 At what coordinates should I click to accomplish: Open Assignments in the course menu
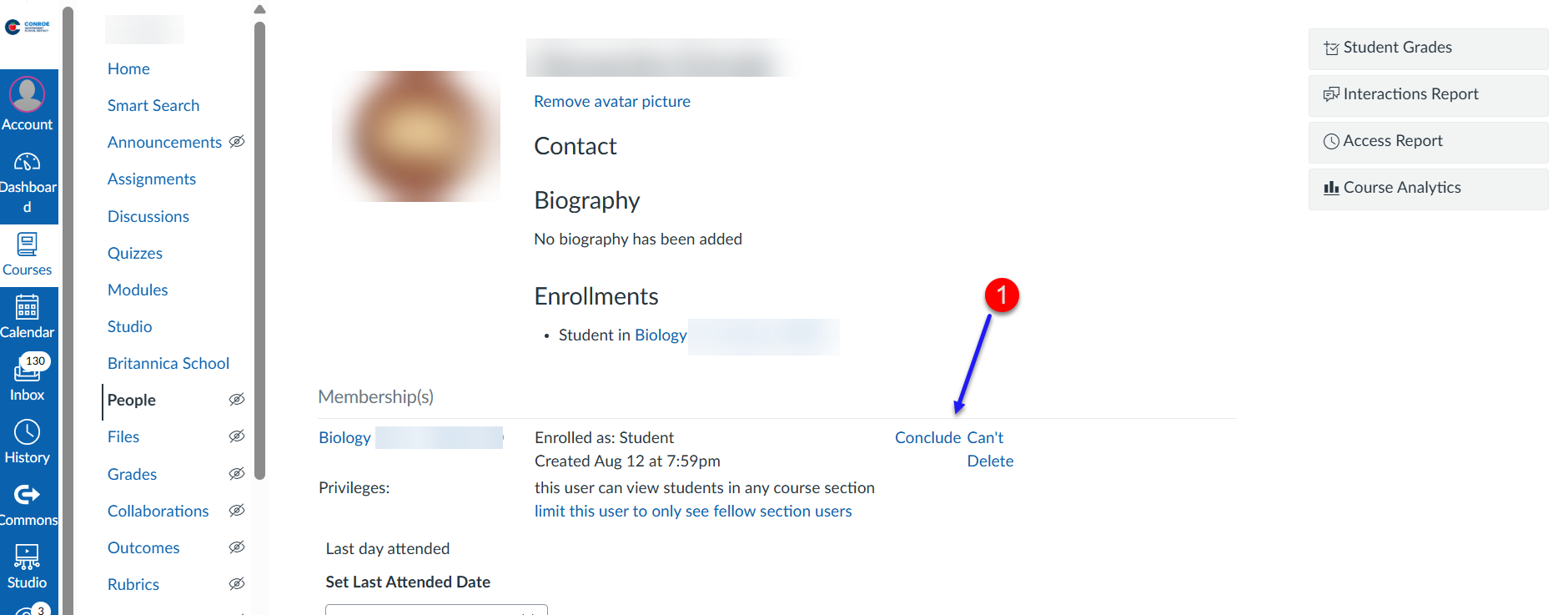pos(152,179)
